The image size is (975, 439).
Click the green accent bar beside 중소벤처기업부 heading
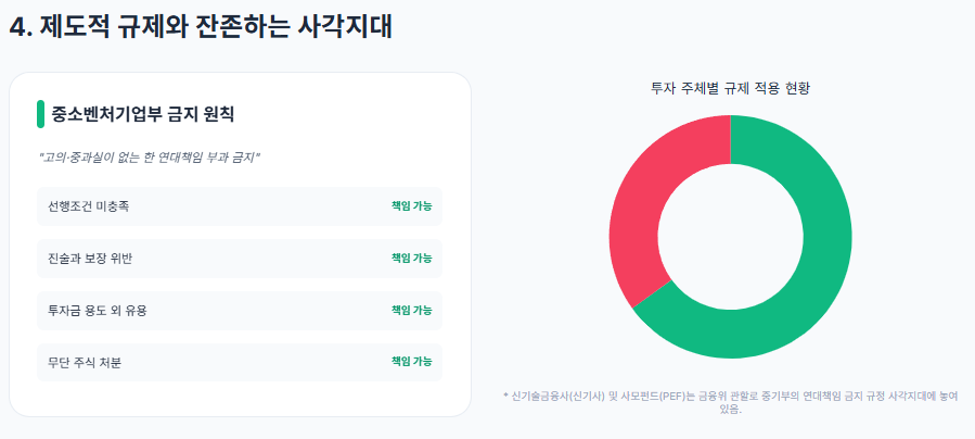coord(40,114)
